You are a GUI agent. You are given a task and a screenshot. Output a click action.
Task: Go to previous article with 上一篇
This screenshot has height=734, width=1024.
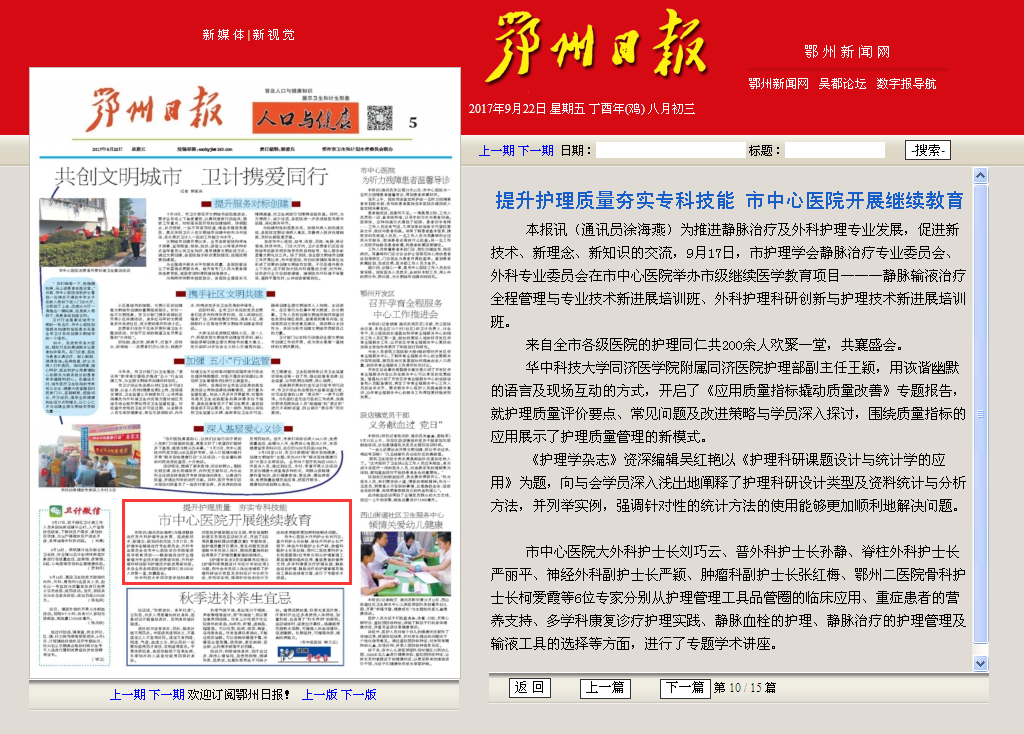(605, 688)
